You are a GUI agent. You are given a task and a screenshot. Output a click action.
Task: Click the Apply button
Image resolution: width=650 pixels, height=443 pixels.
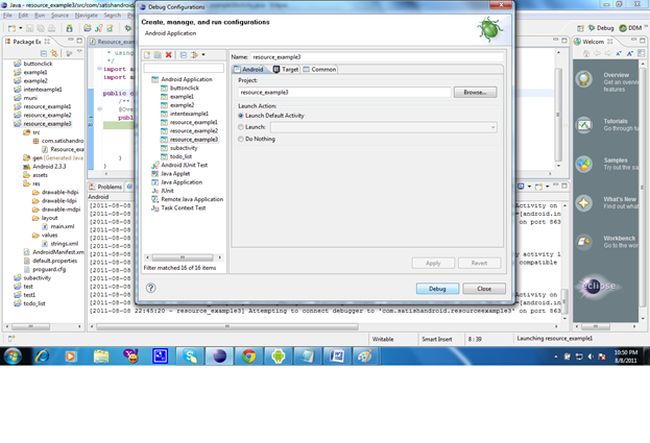coord(433,263)
